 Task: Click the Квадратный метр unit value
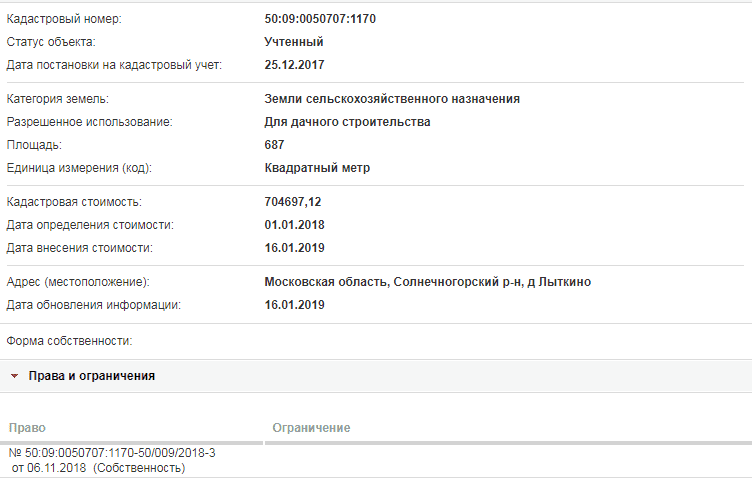[317, 168]
